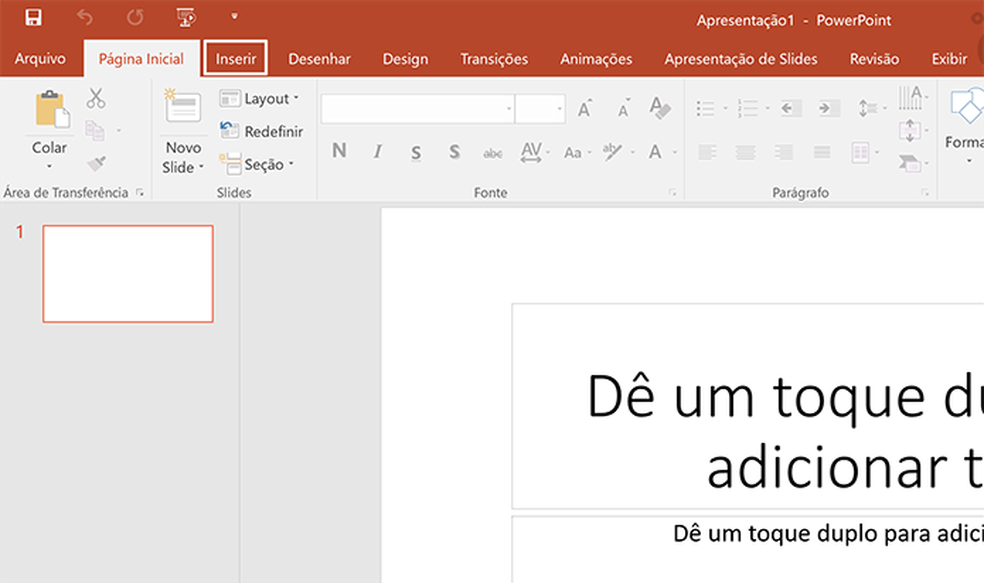This screenshot has width=984, height=583.
Task: Align text right
Action: click(x=784, y=152)
